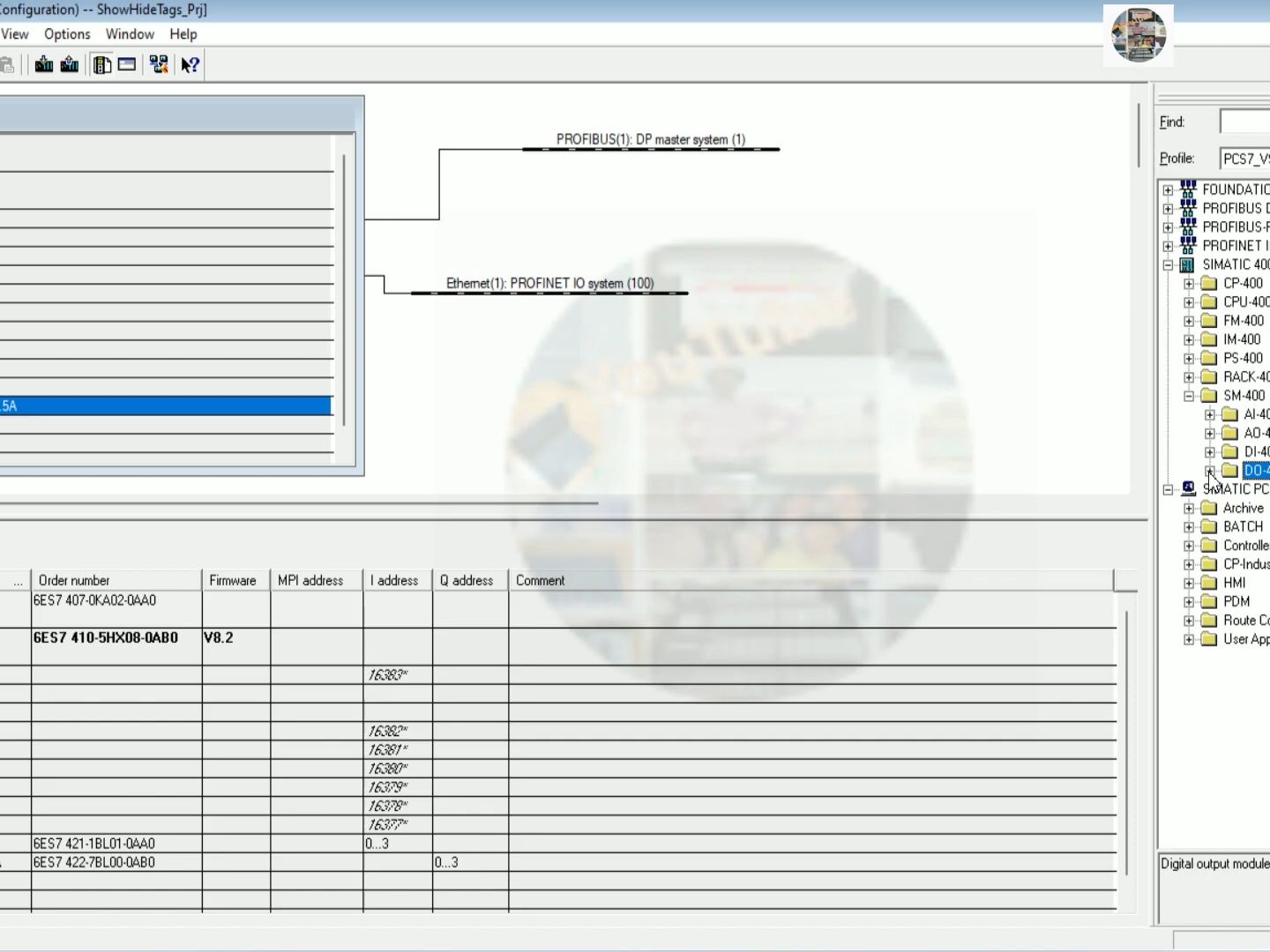Expand the Controller folder node

point(1189,546)
